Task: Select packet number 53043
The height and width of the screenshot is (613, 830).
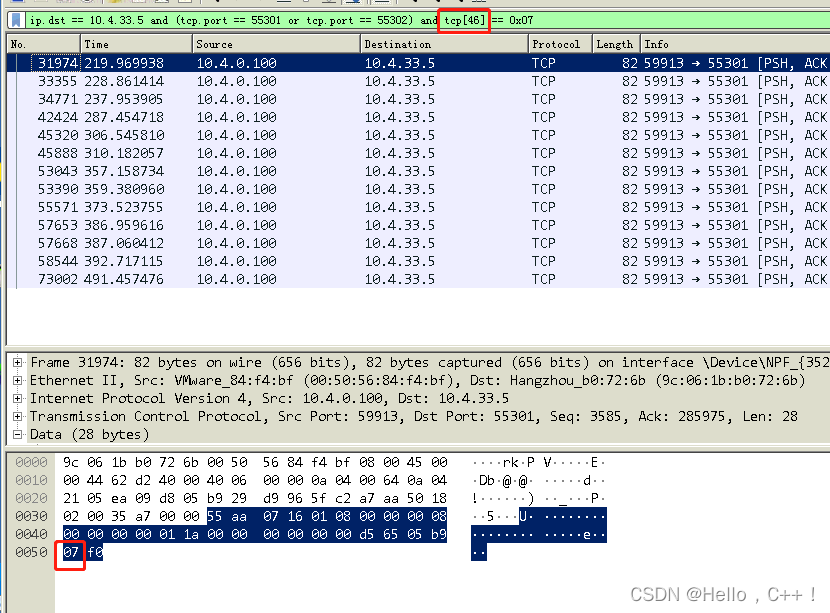Action: point(418,171)
